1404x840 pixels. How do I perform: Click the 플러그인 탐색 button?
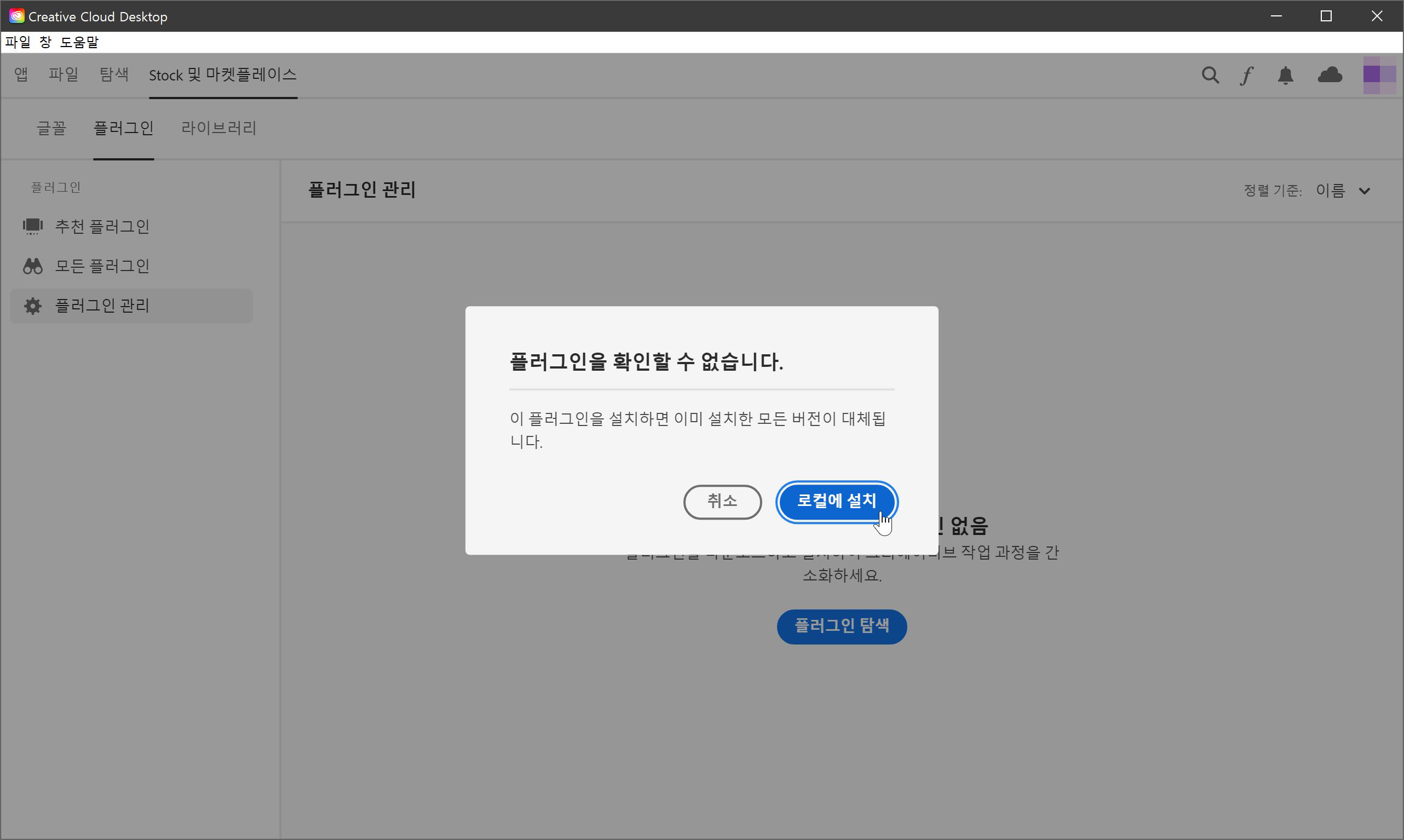point(842,626)
